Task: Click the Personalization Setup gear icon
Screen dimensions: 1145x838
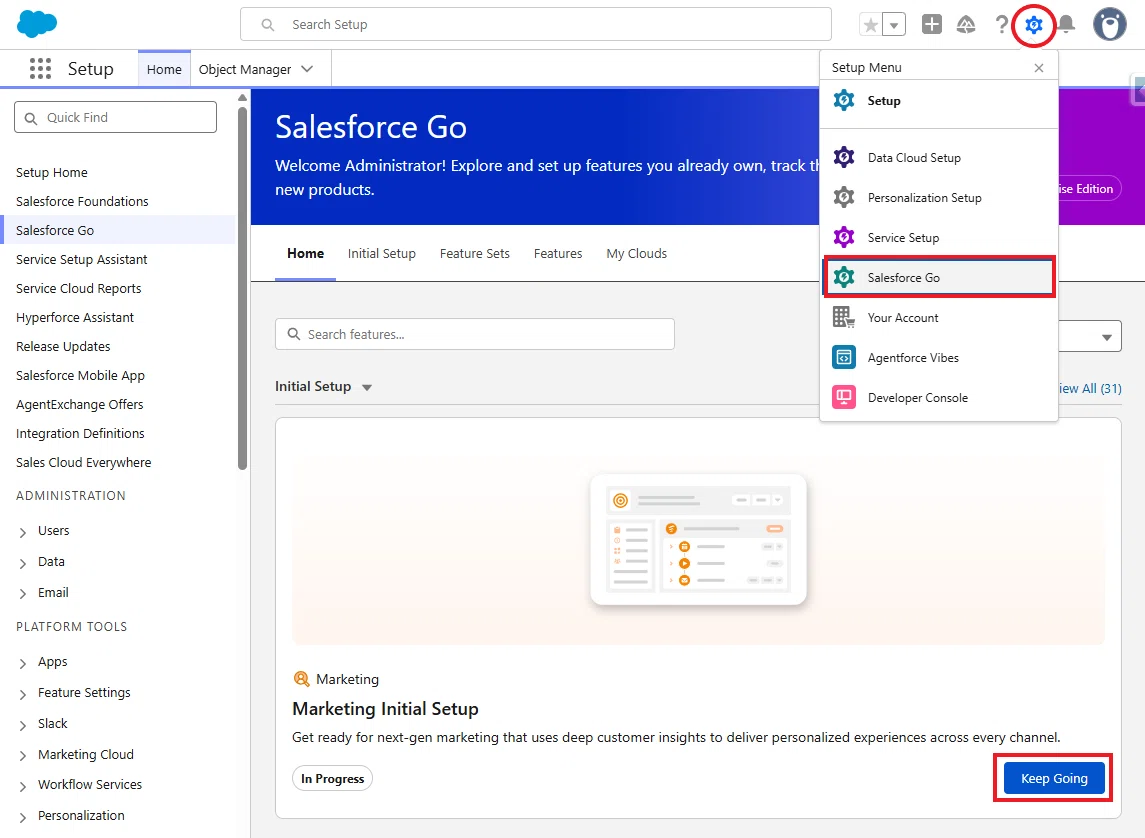Action: click(844, 197)
